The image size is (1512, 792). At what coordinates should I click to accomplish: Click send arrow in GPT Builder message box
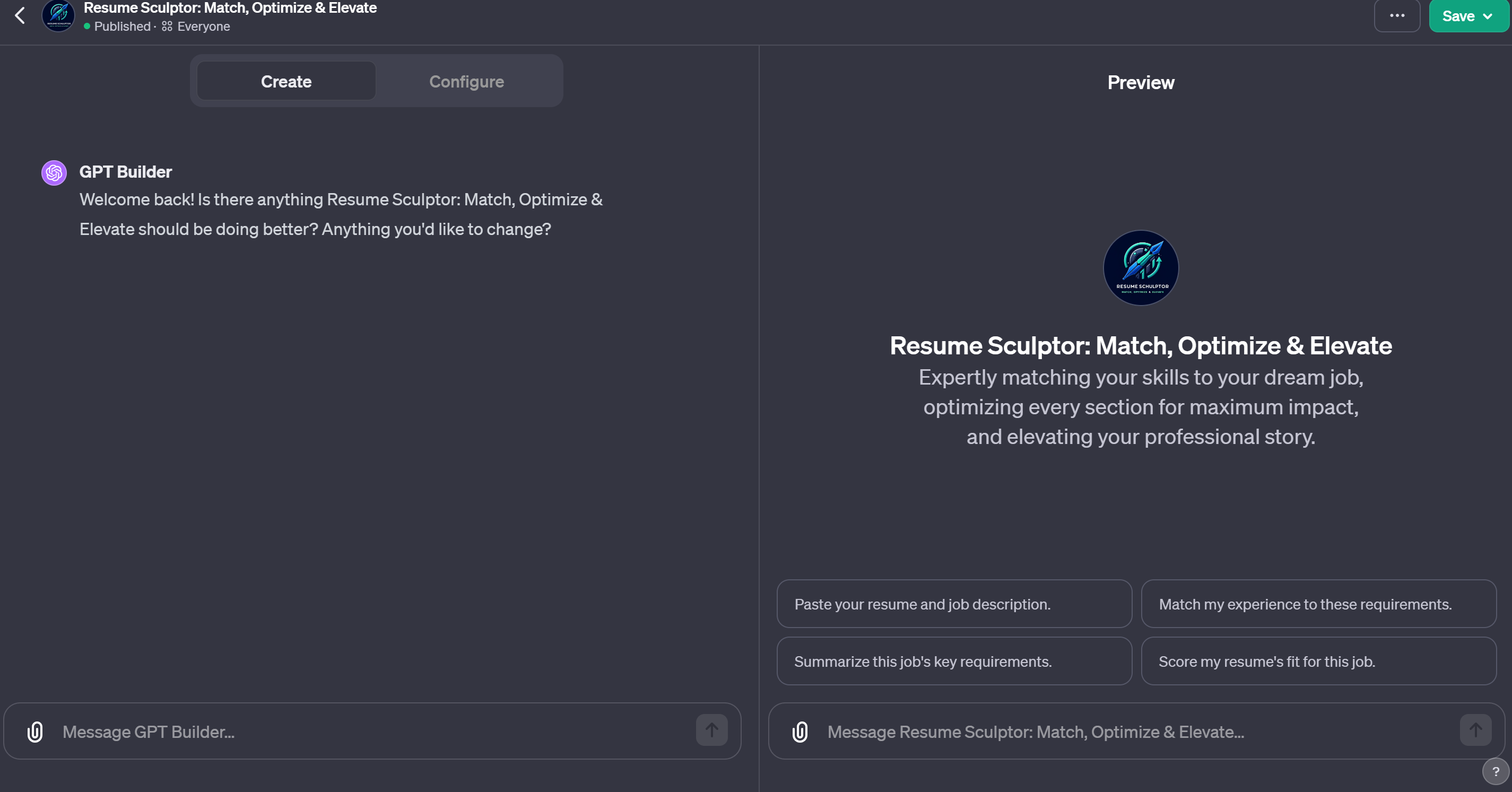(711, 730)
